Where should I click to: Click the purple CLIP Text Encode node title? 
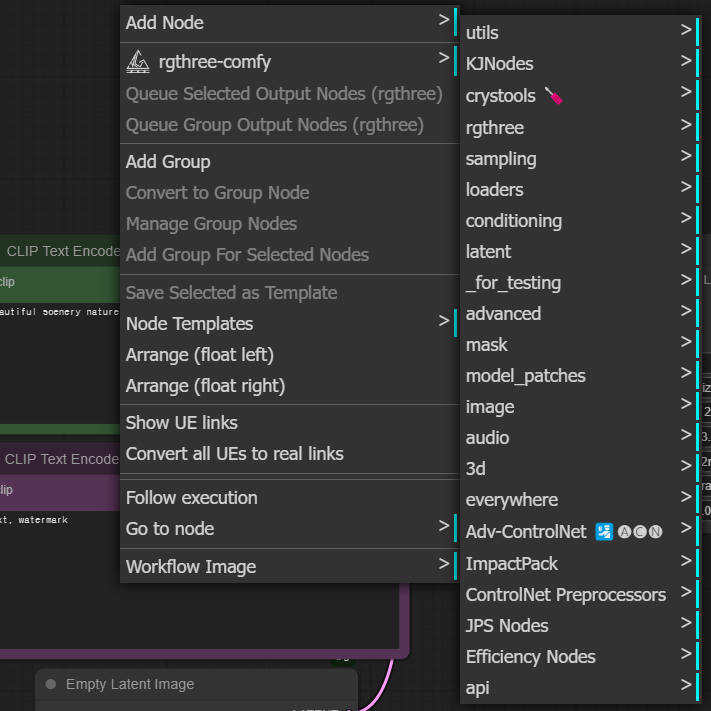[62, 459]
